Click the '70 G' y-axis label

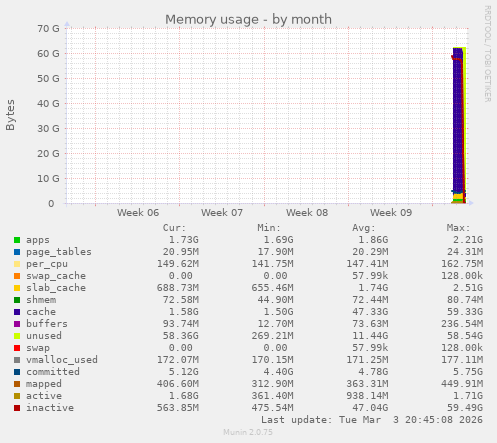pyautogui.click(x=48, y=29)
